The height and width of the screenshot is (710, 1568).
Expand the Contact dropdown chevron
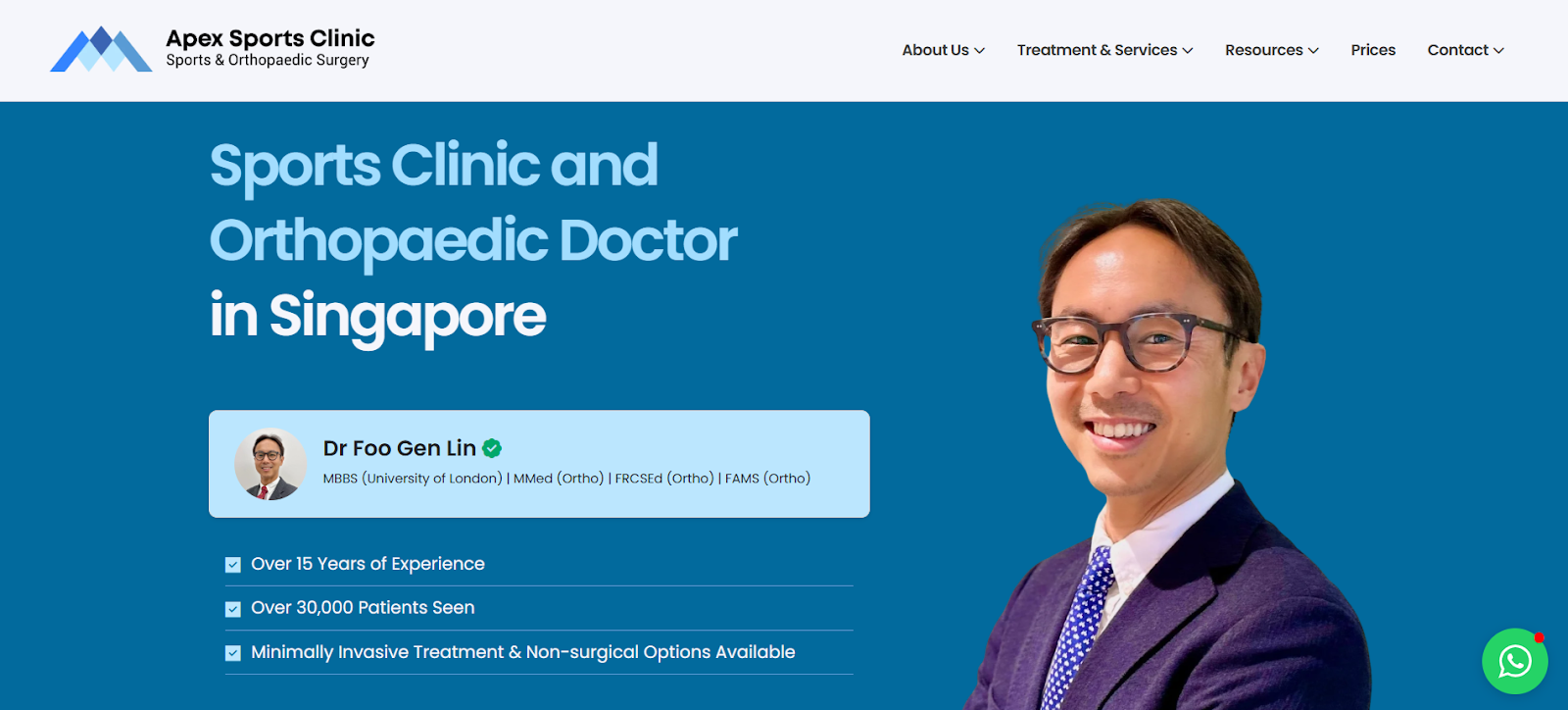point(1498,51)
